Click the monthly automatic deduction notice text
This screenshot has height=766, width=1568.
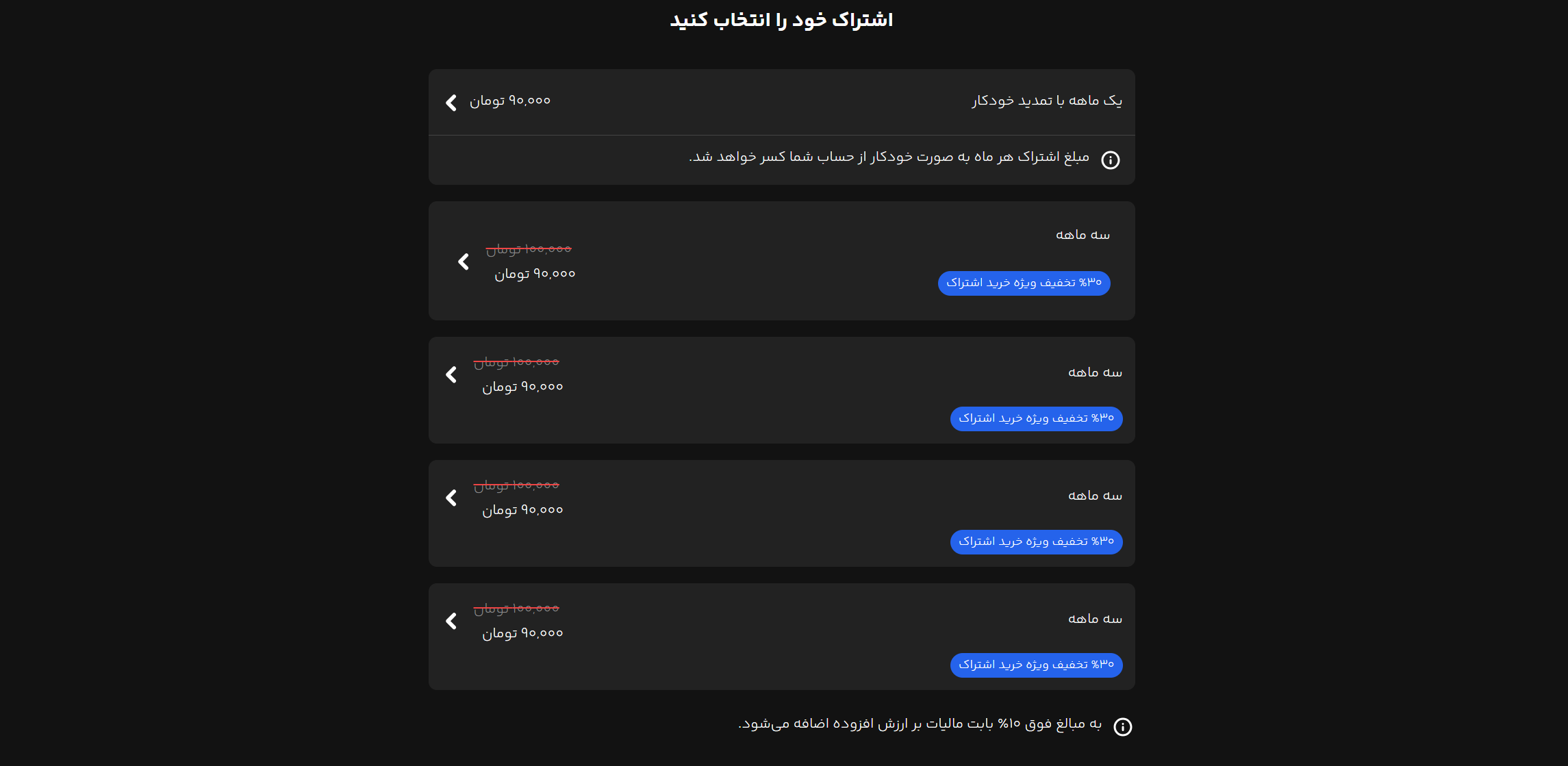coord(889,157)
